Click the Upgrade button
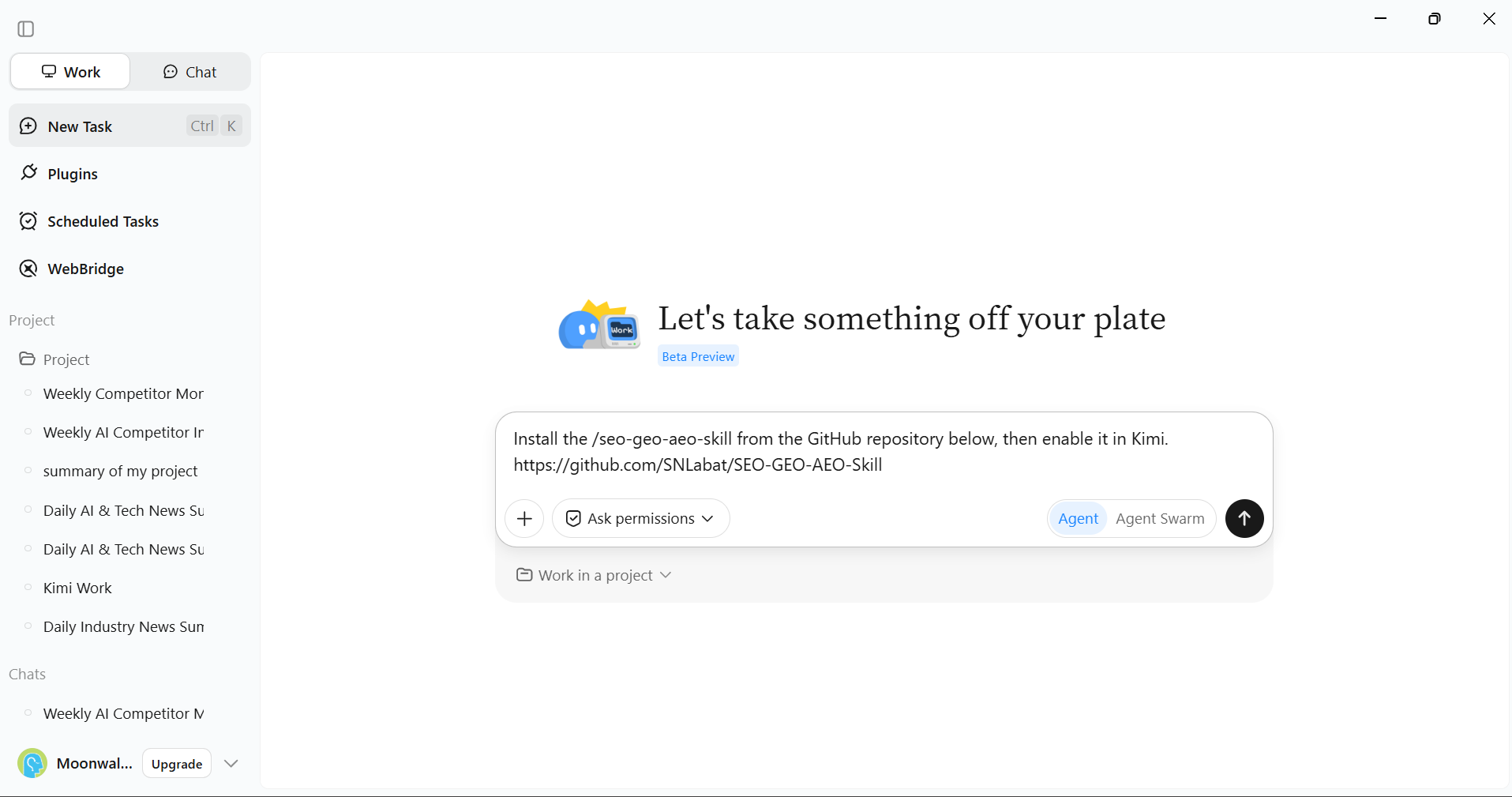 [177, 763]
